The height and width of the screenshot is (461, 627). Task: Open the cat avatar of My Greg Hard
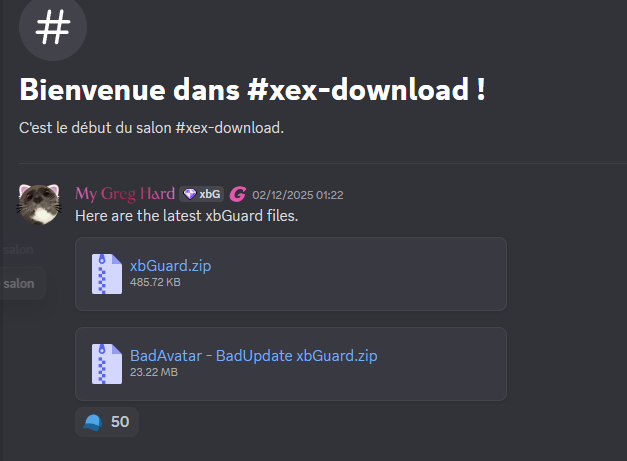pyautogui.click(x=39, y=204)
